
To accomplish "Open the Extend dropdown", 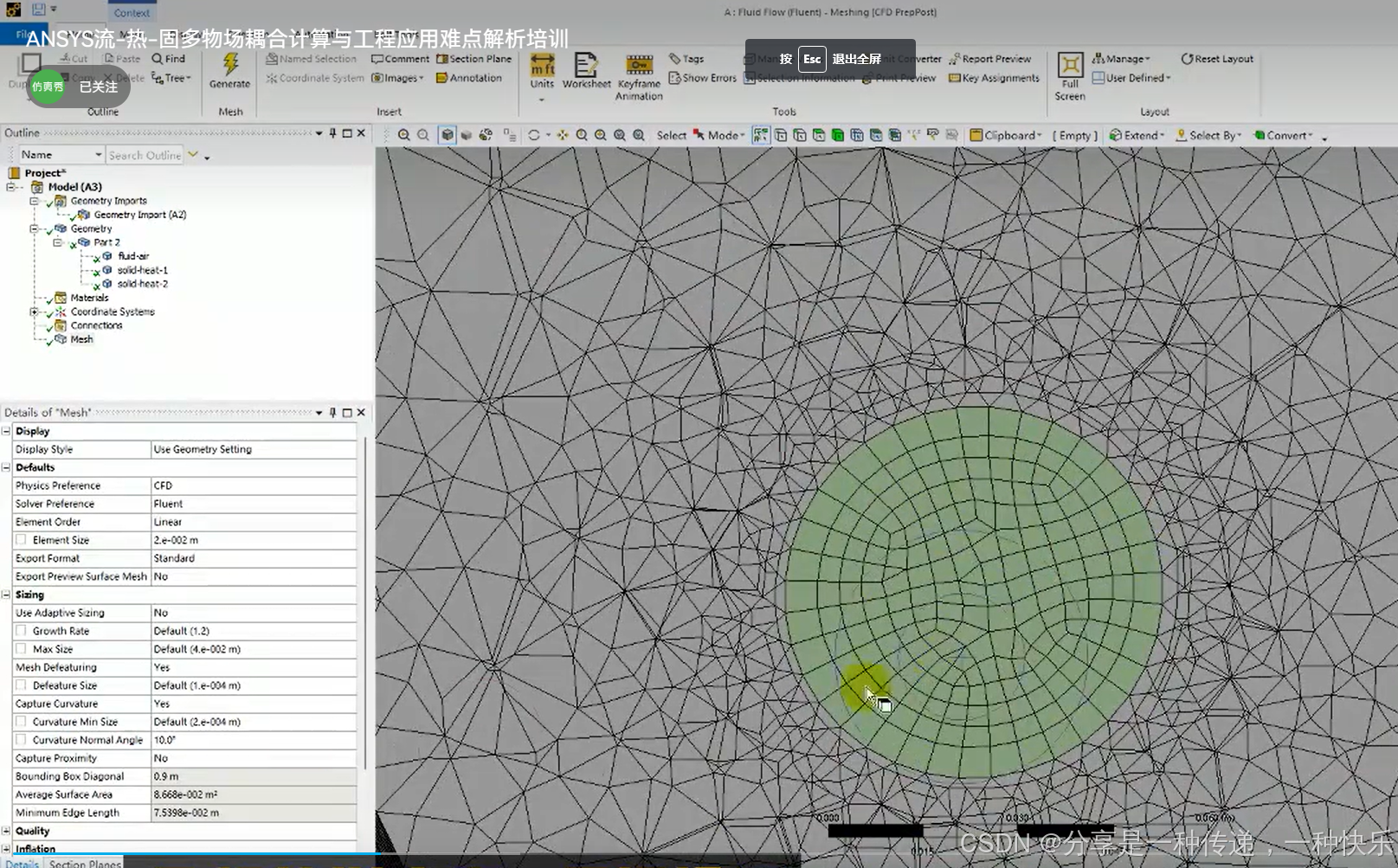I will tap(1137, 135).
